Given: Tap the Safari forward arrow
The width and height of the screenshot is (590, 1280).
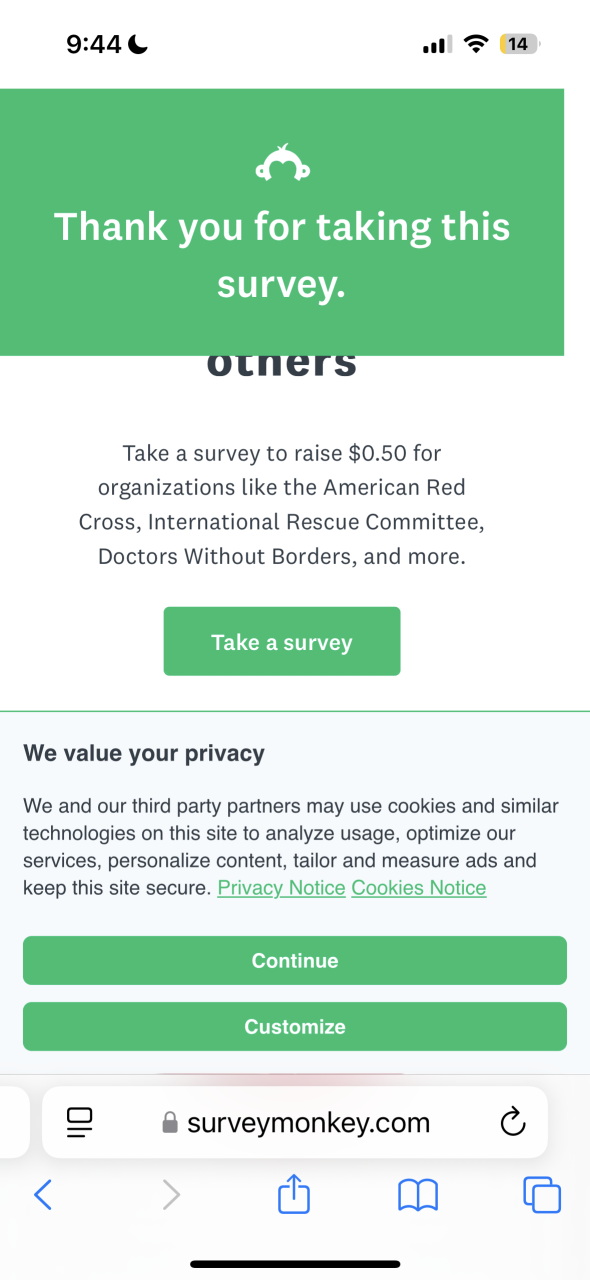Looking at the screenshot, I should click(171, 1194).
